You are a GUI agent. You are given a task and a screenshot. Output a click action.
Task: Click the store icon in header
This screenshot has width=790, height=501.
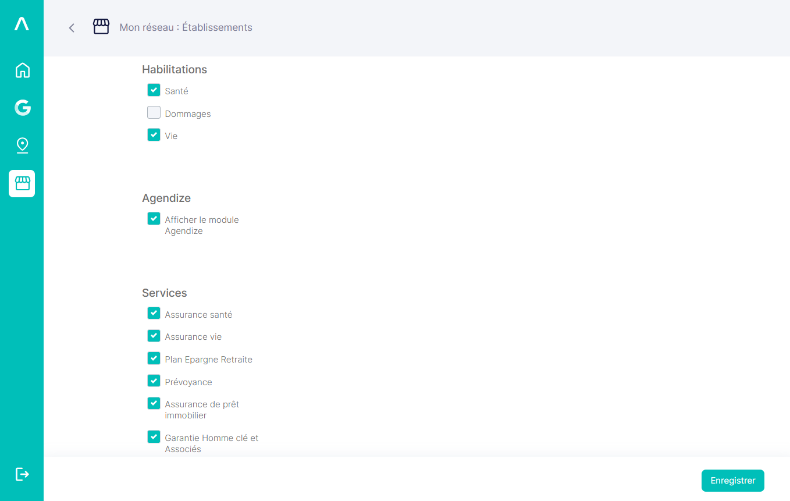click(101, 27)
